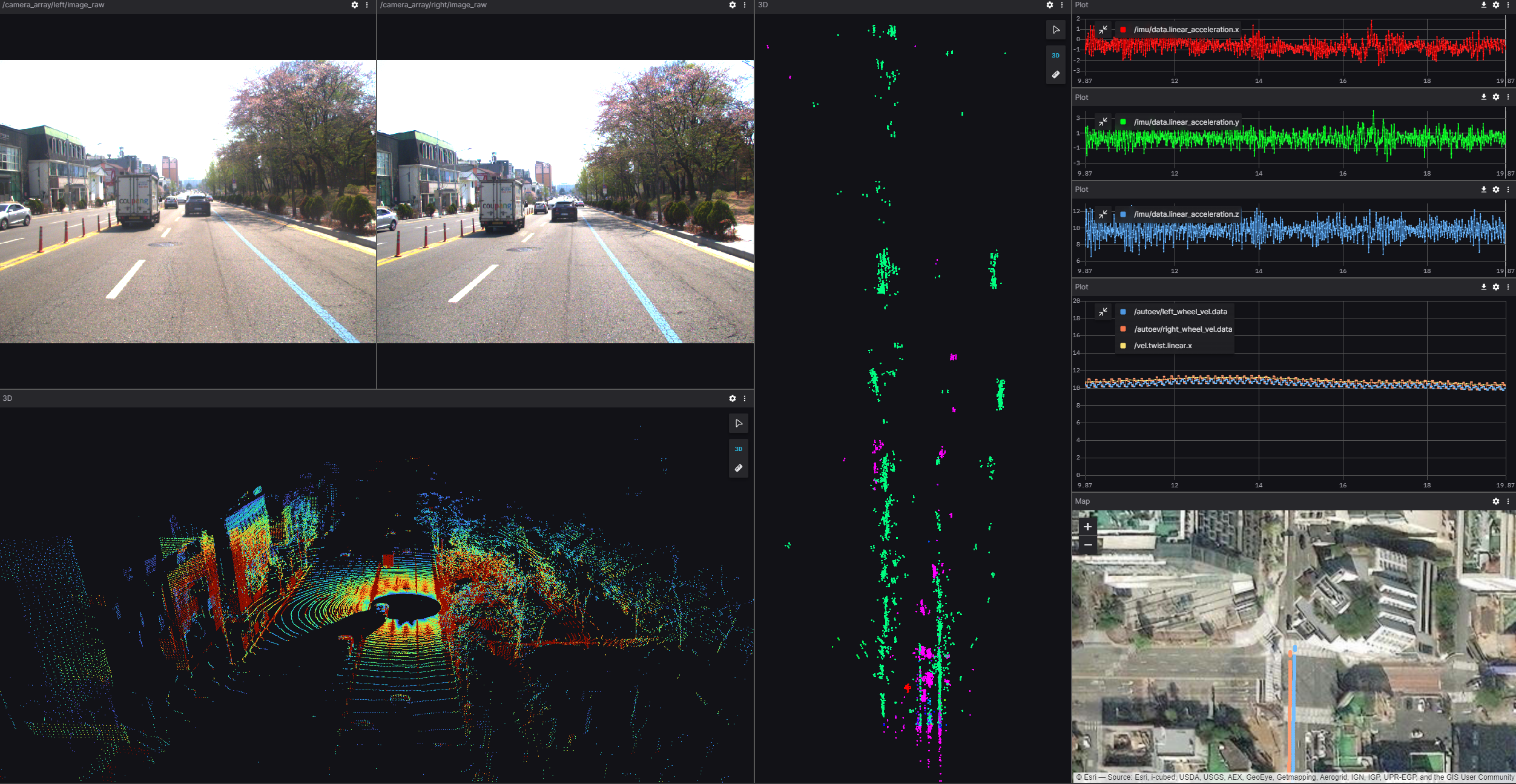This screenshot has width=1516, height=784.
Task: Collapse the legend of the acceleration.z plot
Action: pos(1103,214)
